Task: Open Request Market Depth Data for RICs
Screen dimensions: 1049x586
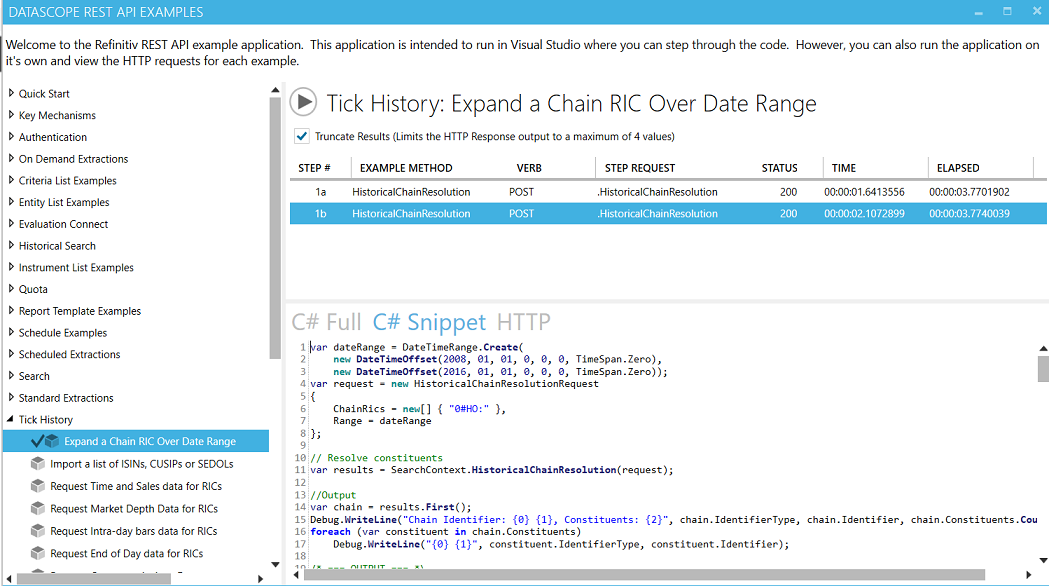Action: tap(134, 508)
